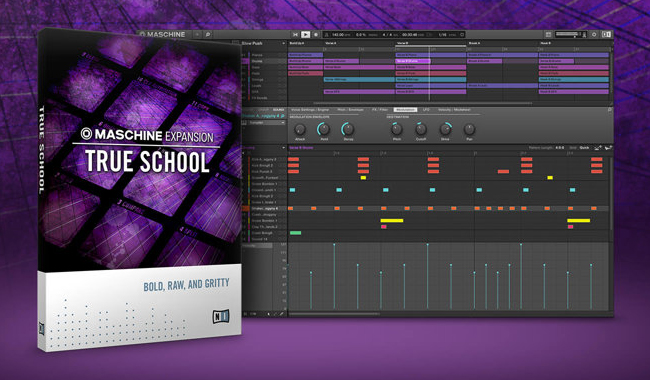Screen dimensions: 650x380
Task: Click the Pan destination knob
Action: tap(469, 129)
